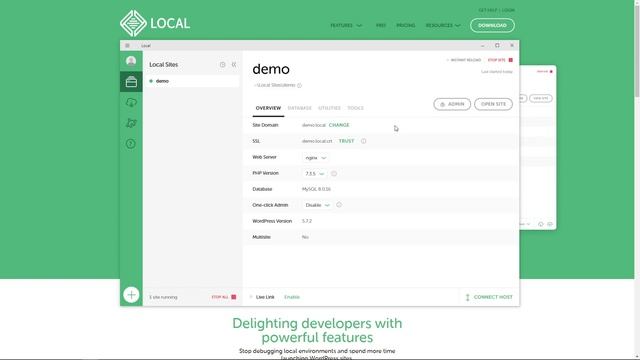Stop all running sites

tap(224, 297)
